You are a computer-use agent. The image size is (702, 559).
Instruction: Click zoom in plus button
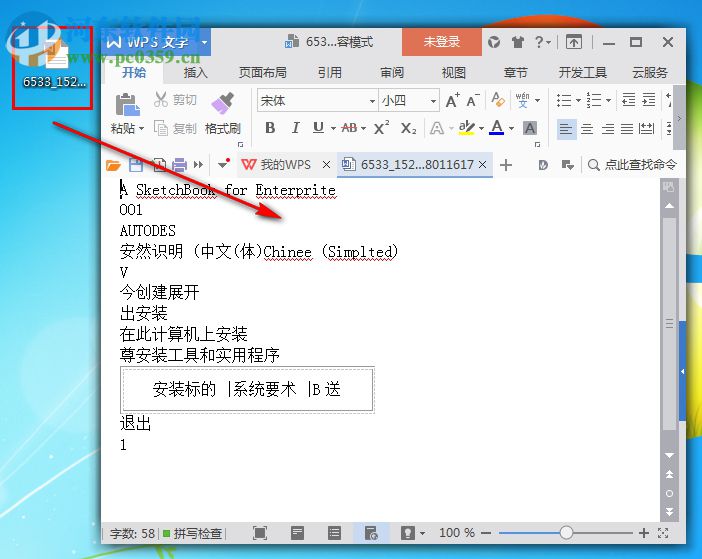click(644, 533)
